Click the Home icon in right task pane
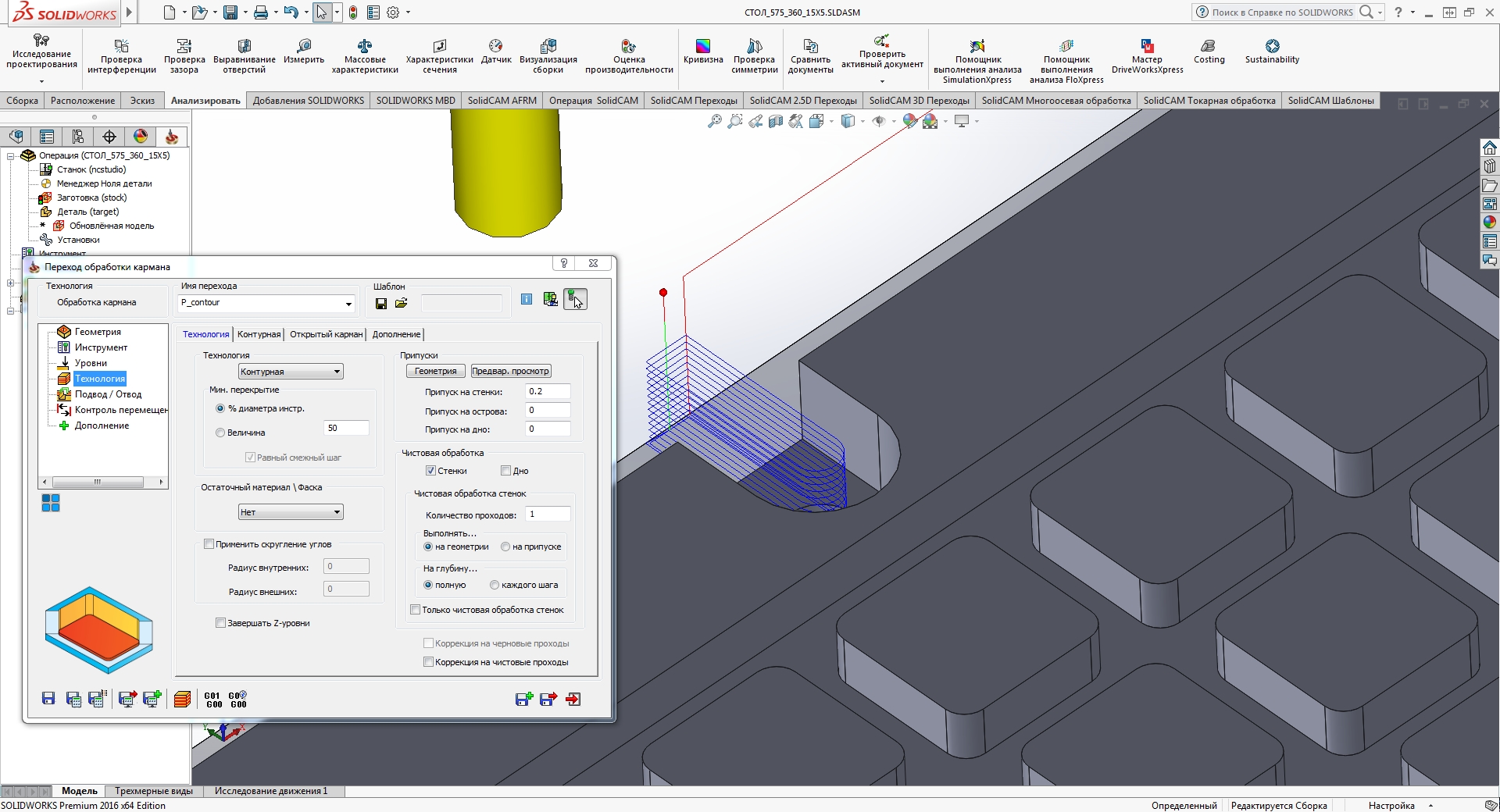 (1490, 148)
